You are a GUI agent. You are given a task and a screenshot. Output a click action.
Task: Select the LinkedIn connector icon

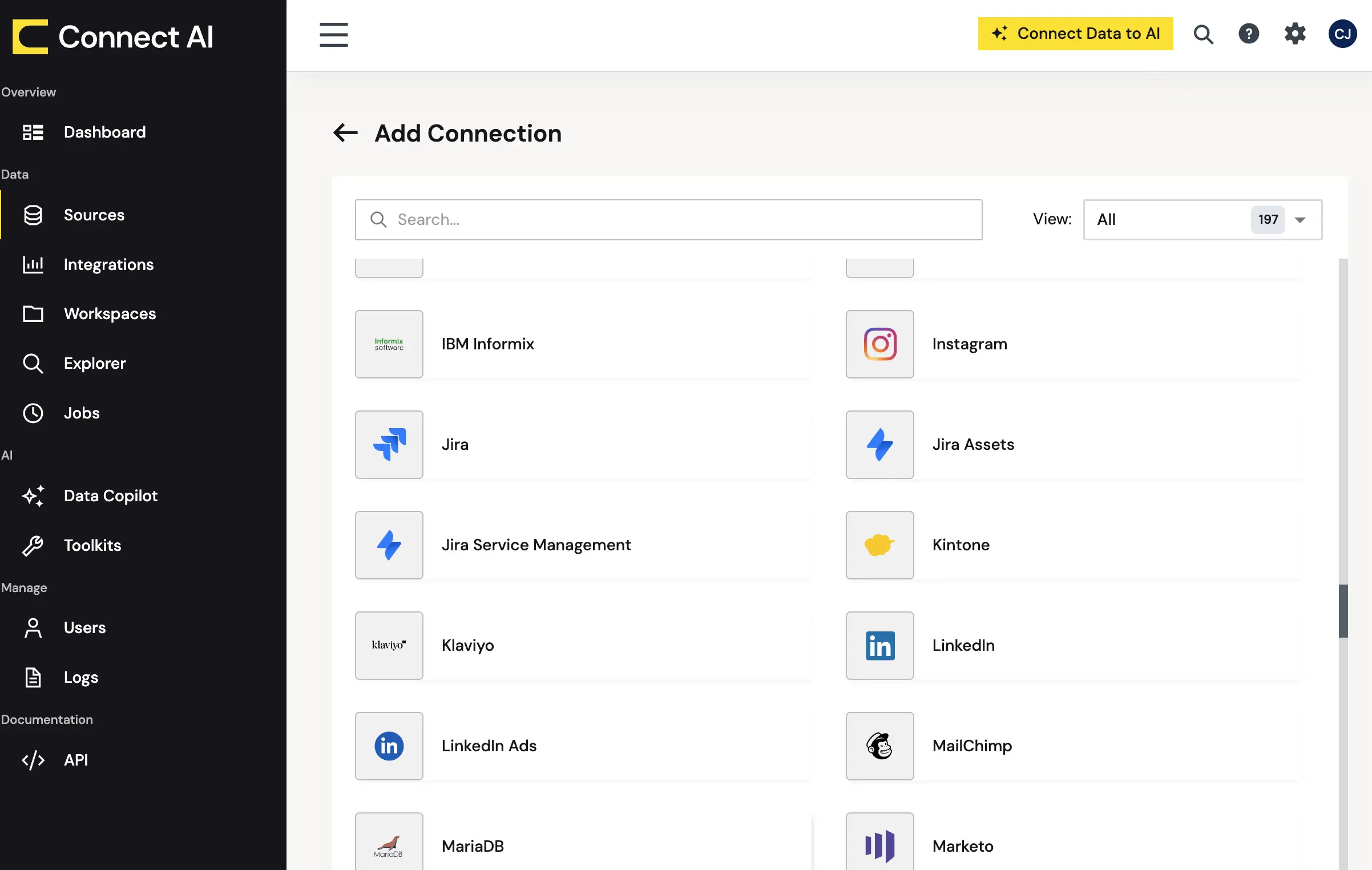tap(880, 646)
